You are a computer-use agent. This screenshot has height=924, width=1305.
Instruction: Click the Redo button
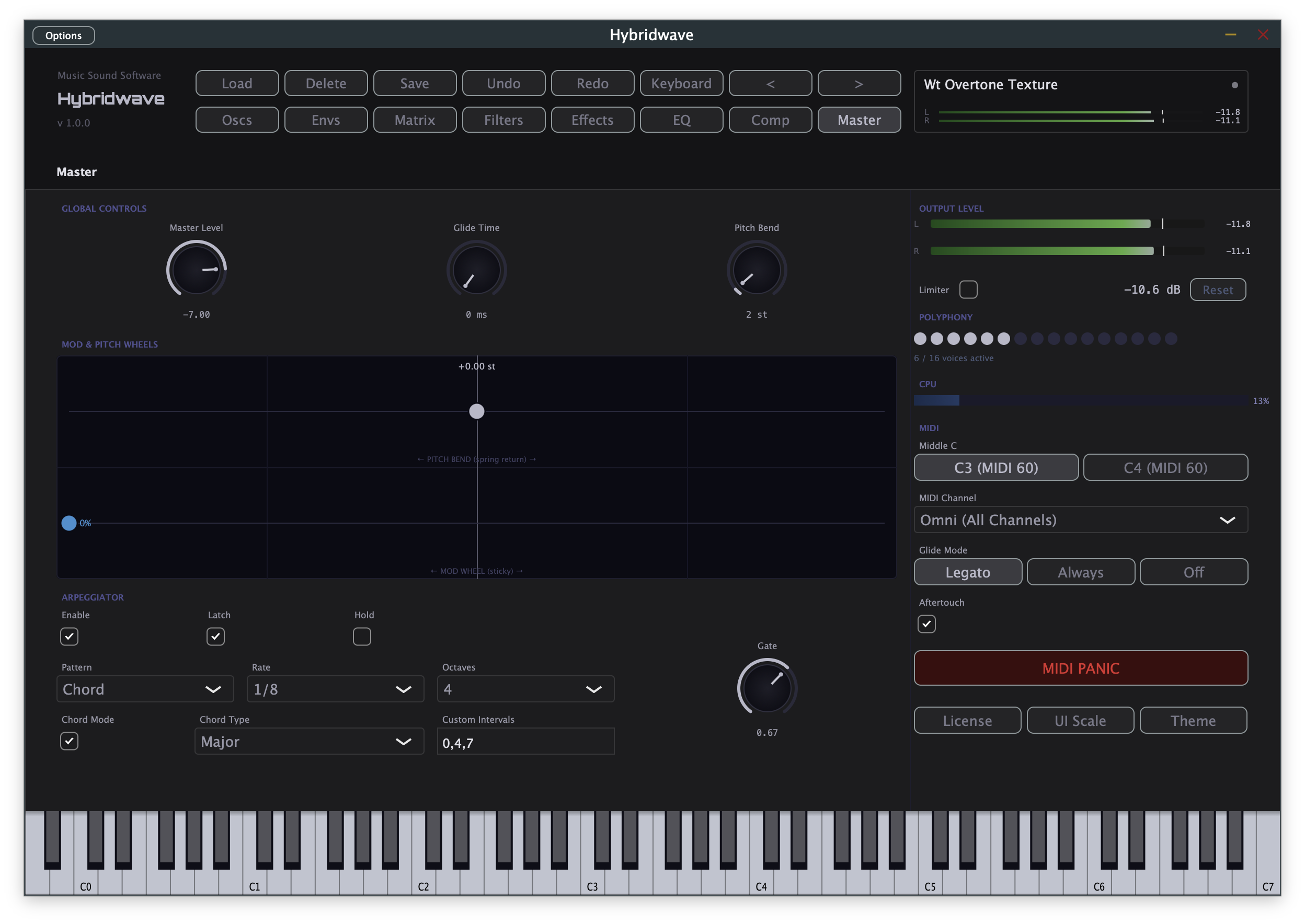click(x=592, y=83)
